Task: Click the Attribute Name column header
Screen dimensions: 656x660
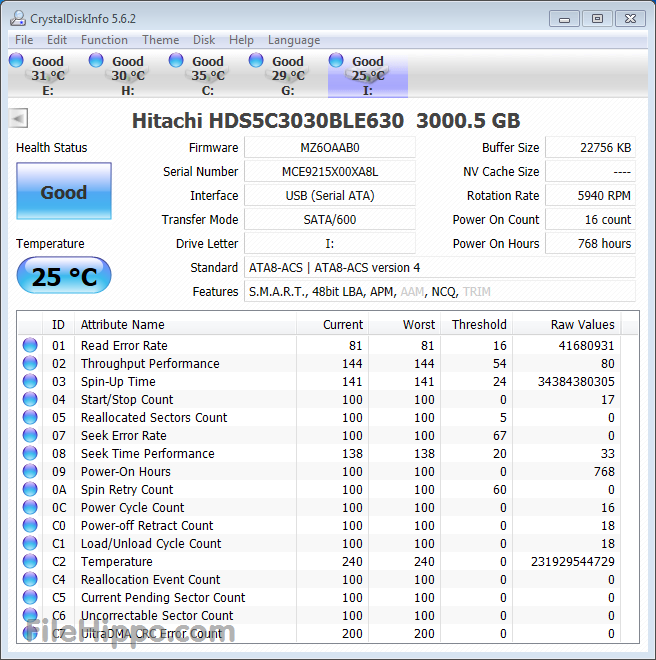Action: (185, 325)
